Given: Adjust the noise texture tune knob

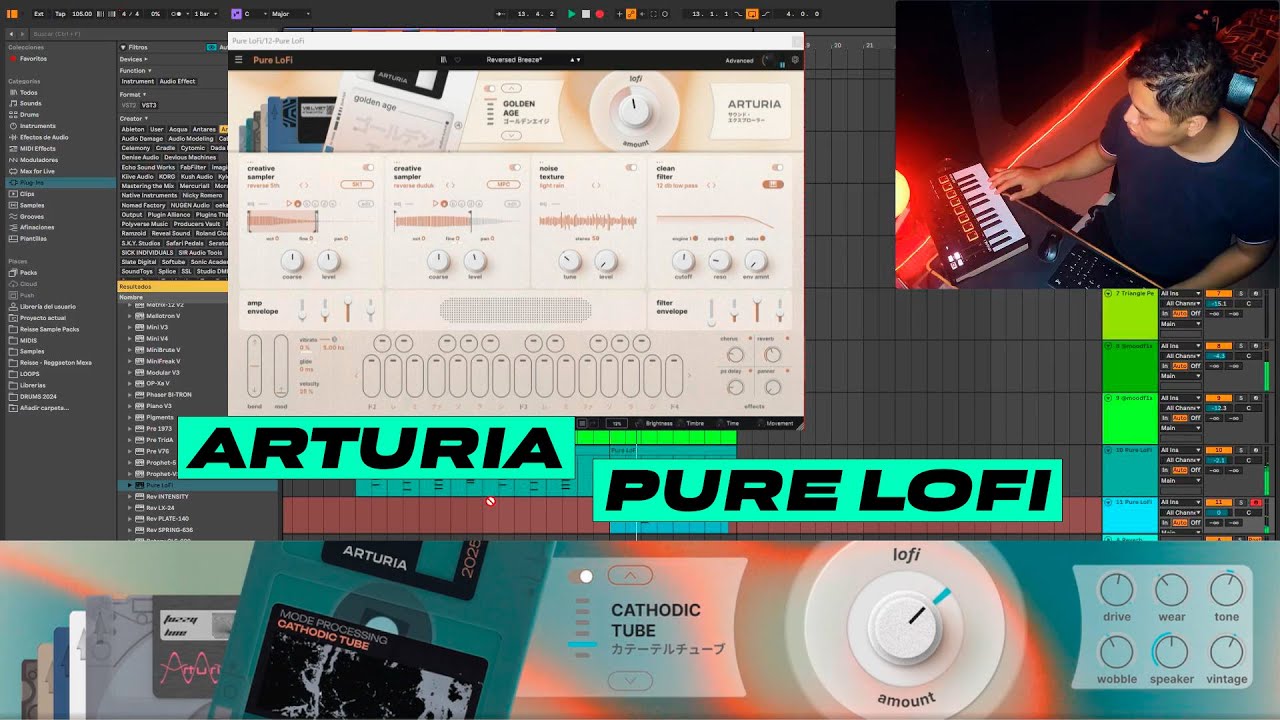Looking at the screenshot, I should coord(568,261).
